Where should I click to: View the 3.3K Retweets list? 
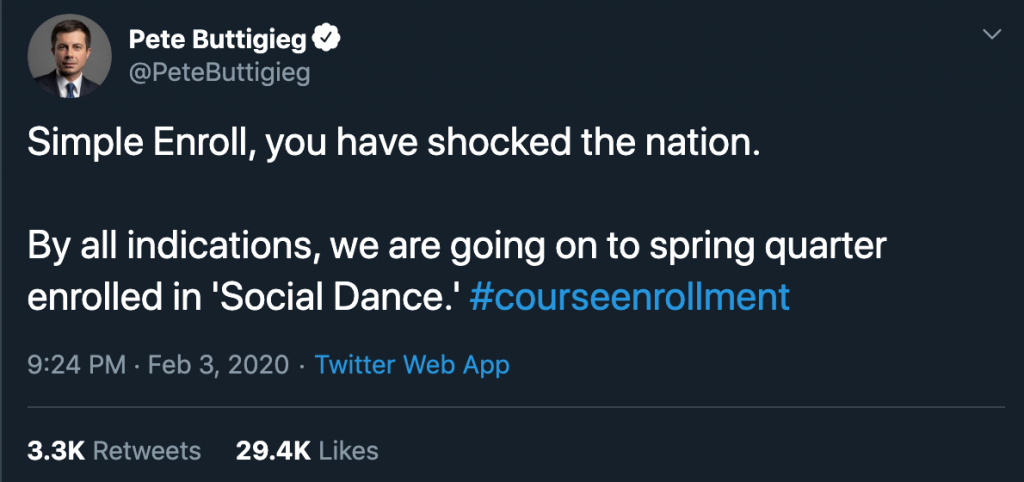pos(113,451)
